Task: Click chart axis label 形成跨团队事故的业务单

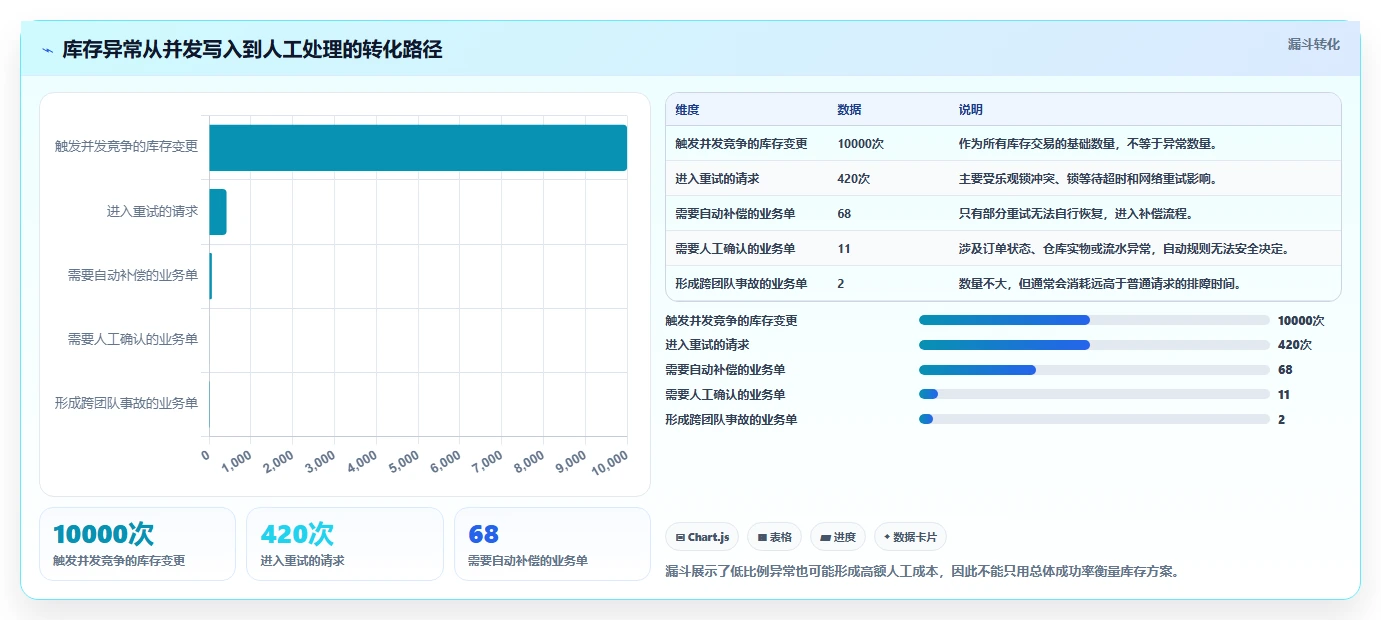Action: click(126, 404)
